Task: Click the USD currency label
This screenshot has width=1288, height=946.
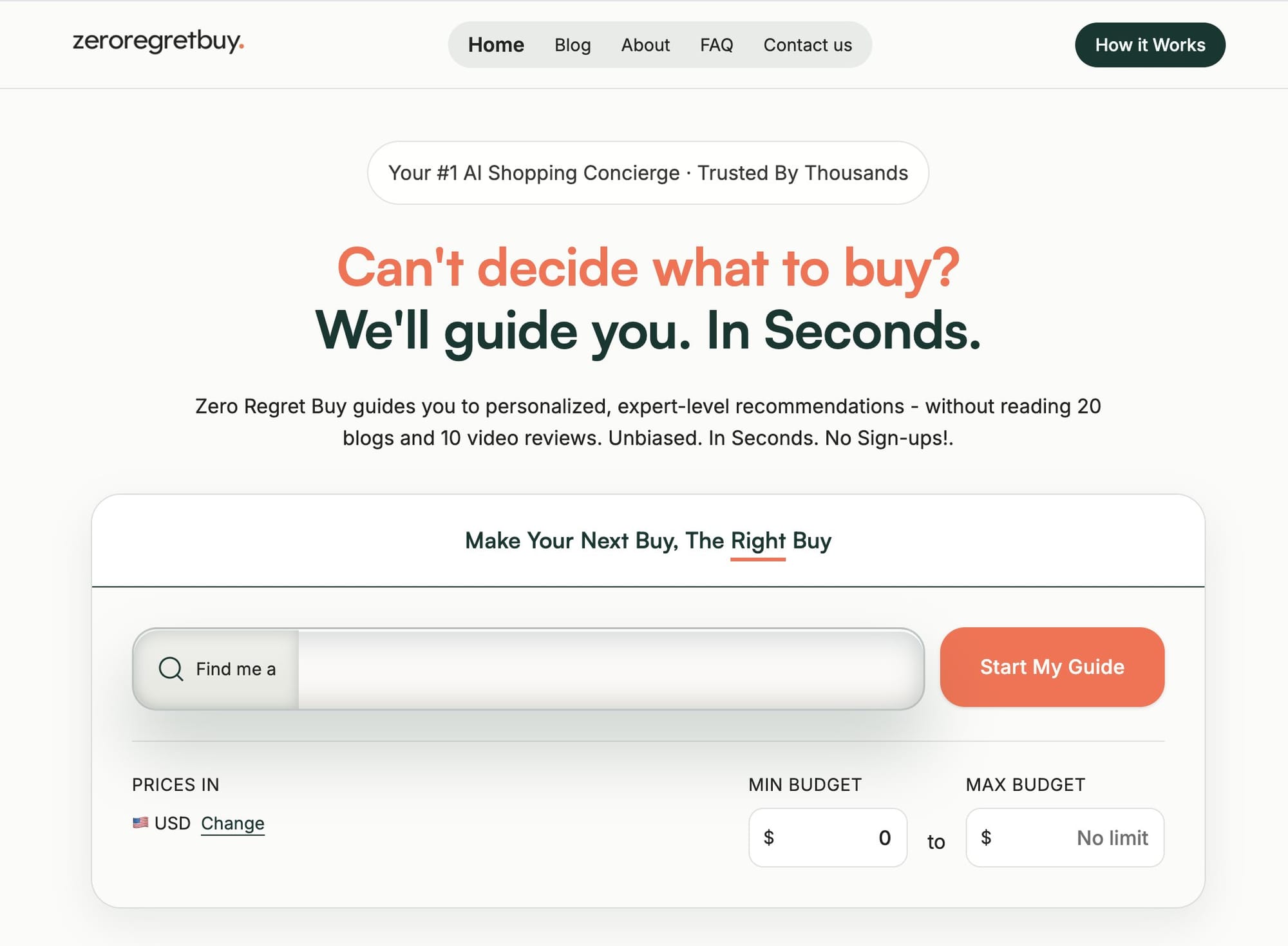Action: point(171,822)
